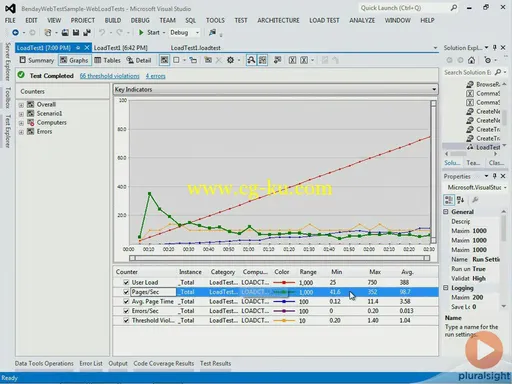The width and height of the screenshot is (512, 384).
Task: Open the ARCHITECTURE menu
Action: (x=278, y=20)
